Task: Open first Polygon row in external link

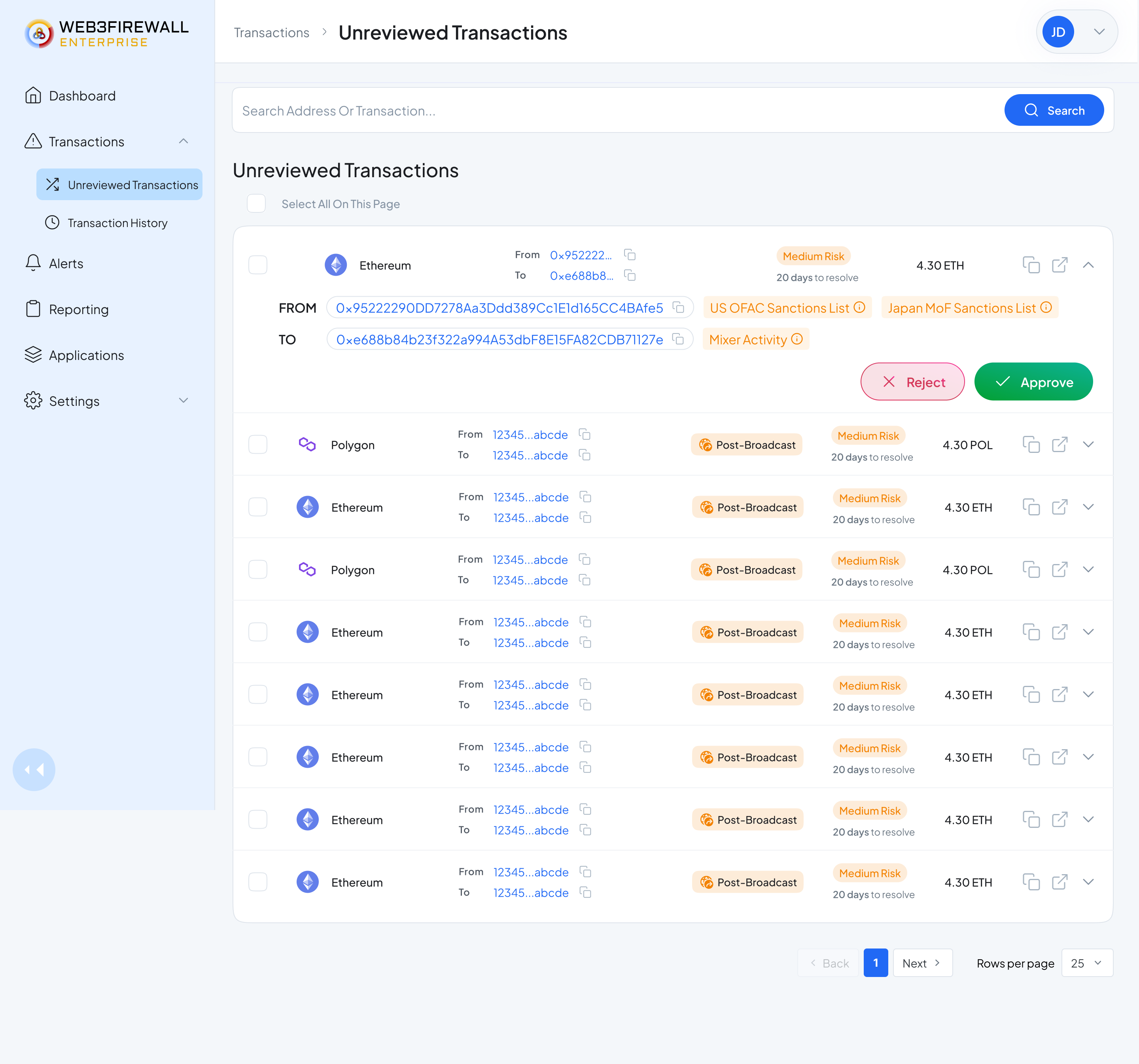Action: (1060, 445)
